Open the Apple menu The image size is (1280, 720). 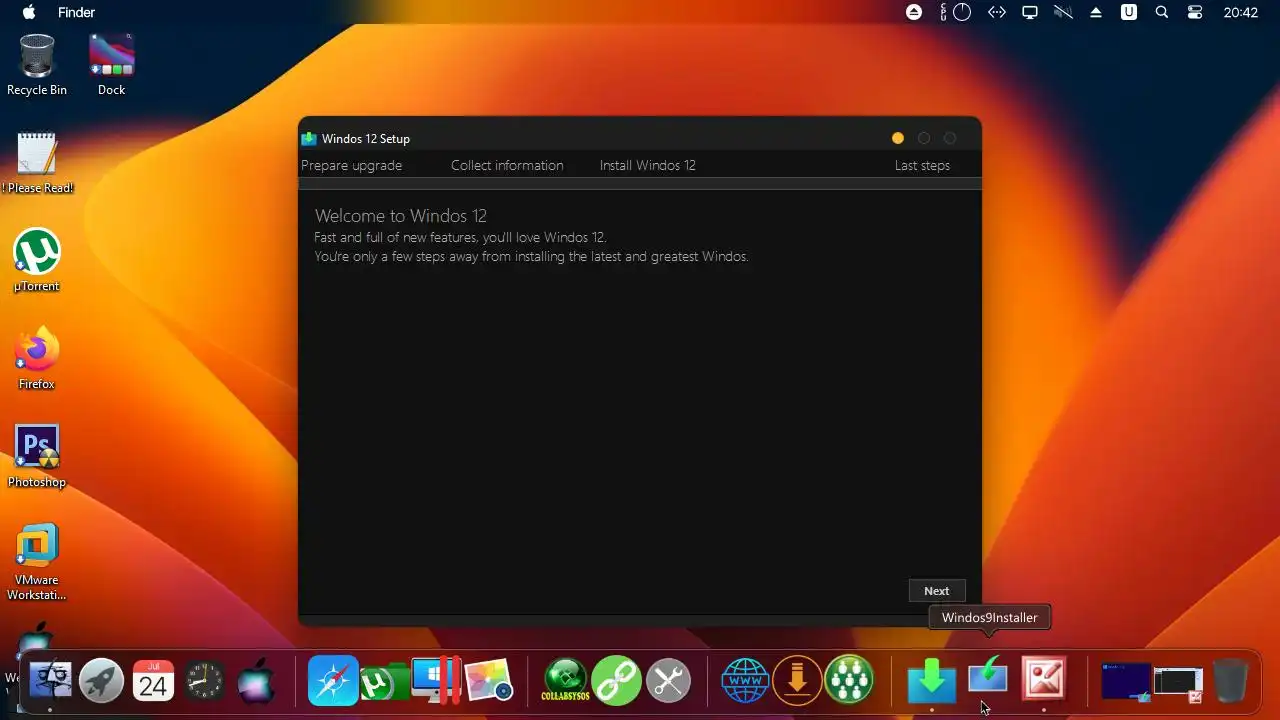tap(29, 12)
